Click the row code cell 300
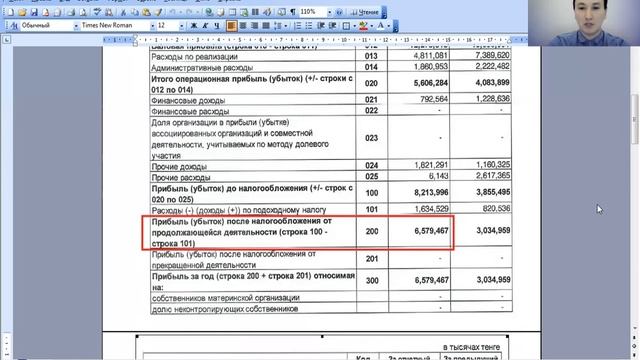This screenshot has height=360, width=640. click(372, 281)
